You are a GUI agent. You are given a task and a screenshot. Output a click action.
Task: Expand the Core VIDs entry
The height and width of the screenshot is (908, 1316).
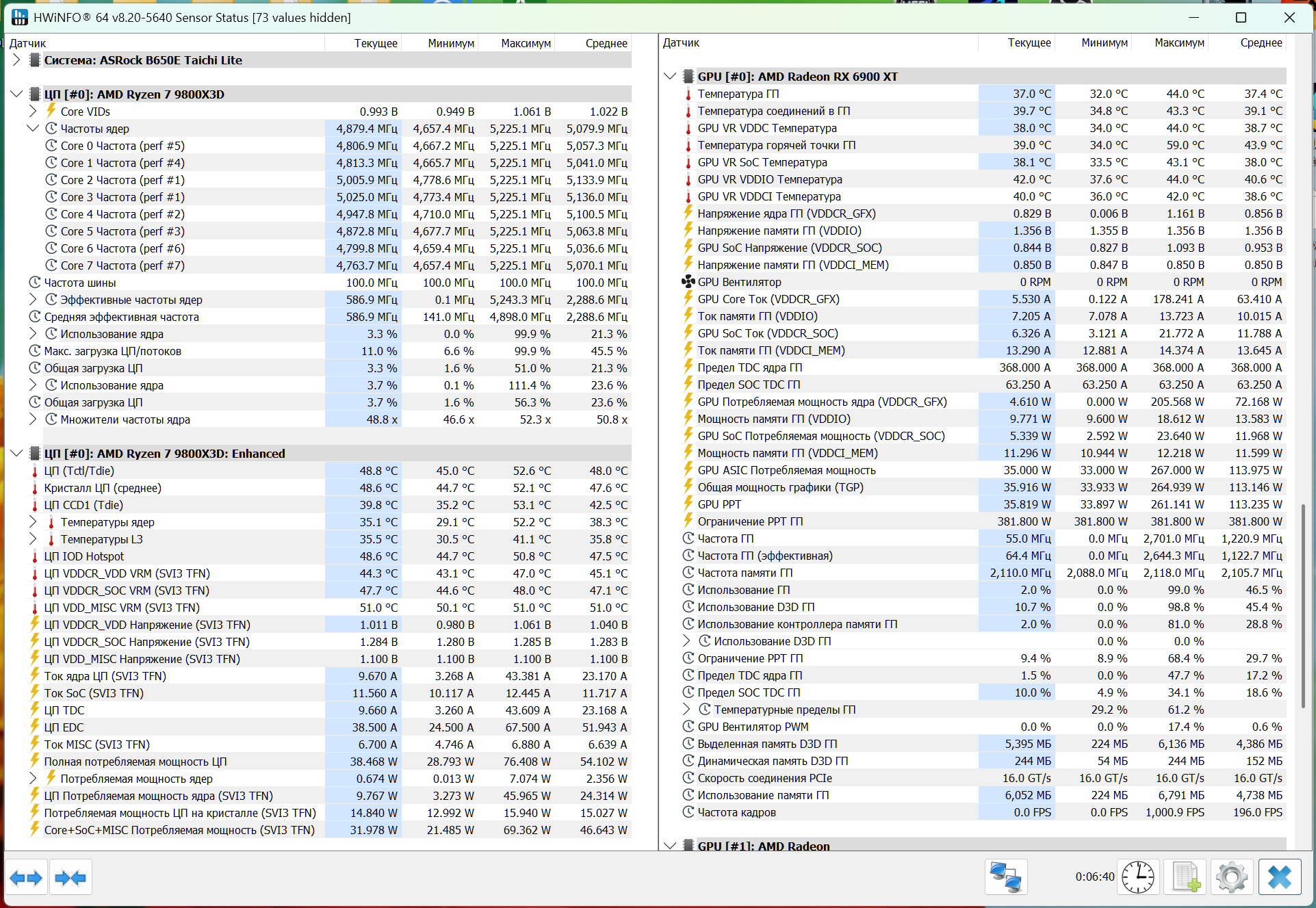pyautogui.click(x=33, y=112)
